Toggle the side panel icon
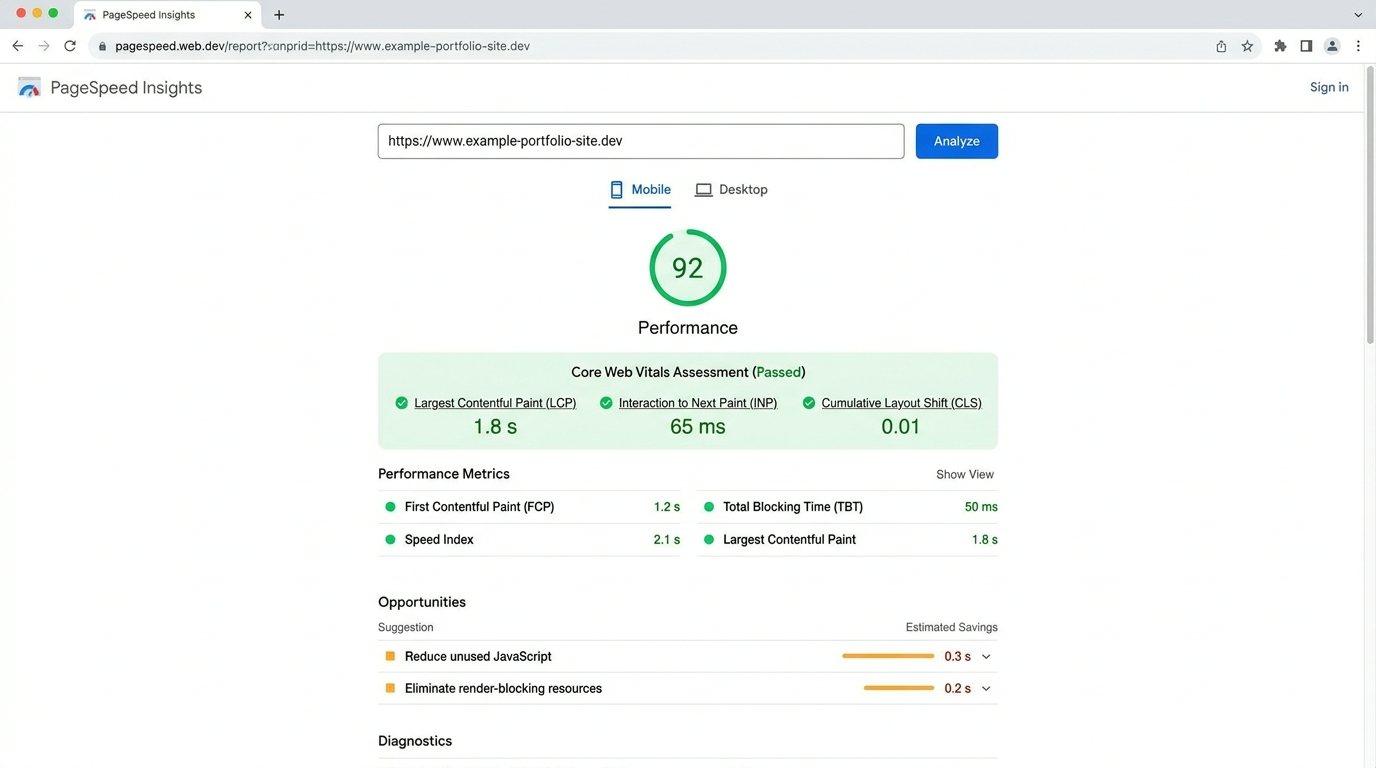 (1306, 46)
